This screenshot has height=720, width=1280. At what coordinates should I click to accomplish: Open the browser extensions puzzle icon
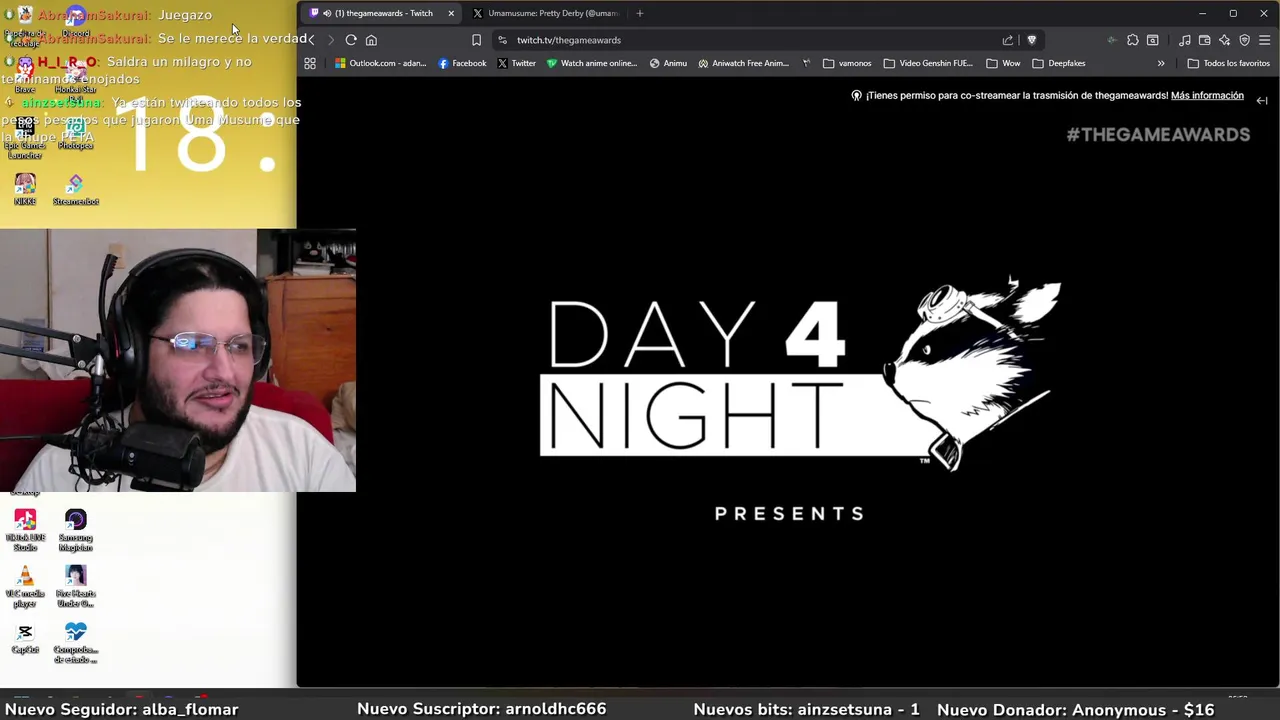(x=1132, y=40)
